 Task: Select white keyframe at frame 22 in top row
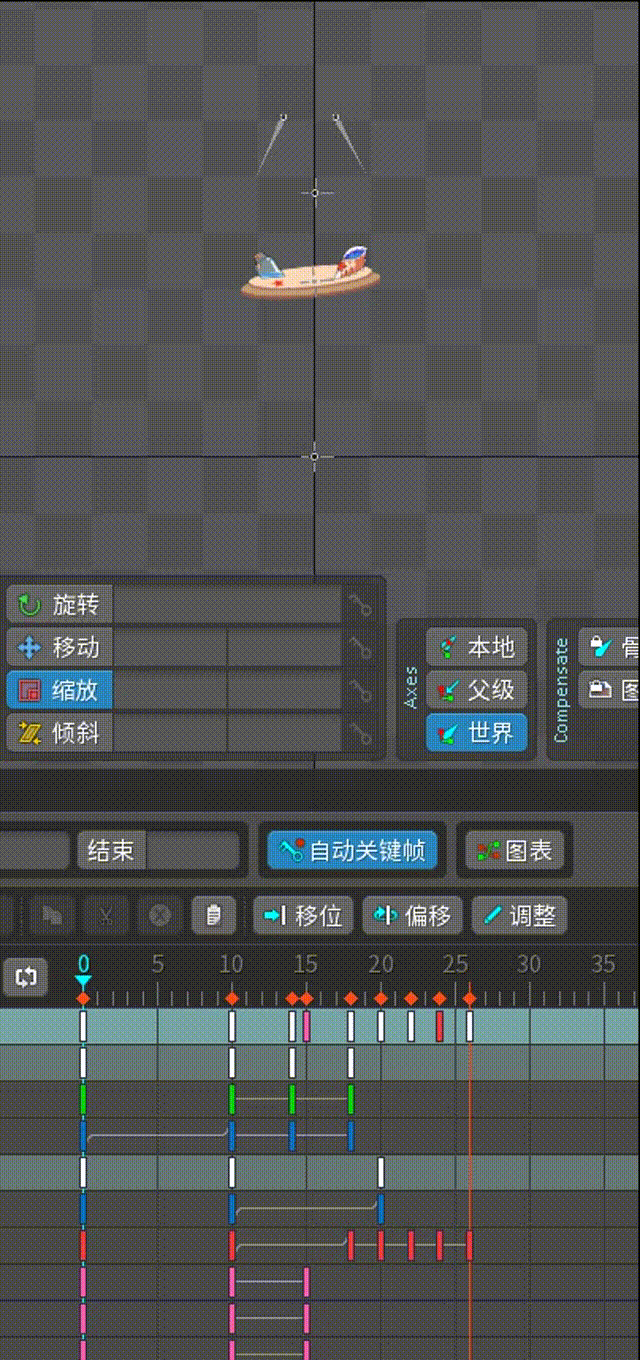(410, 1026)
